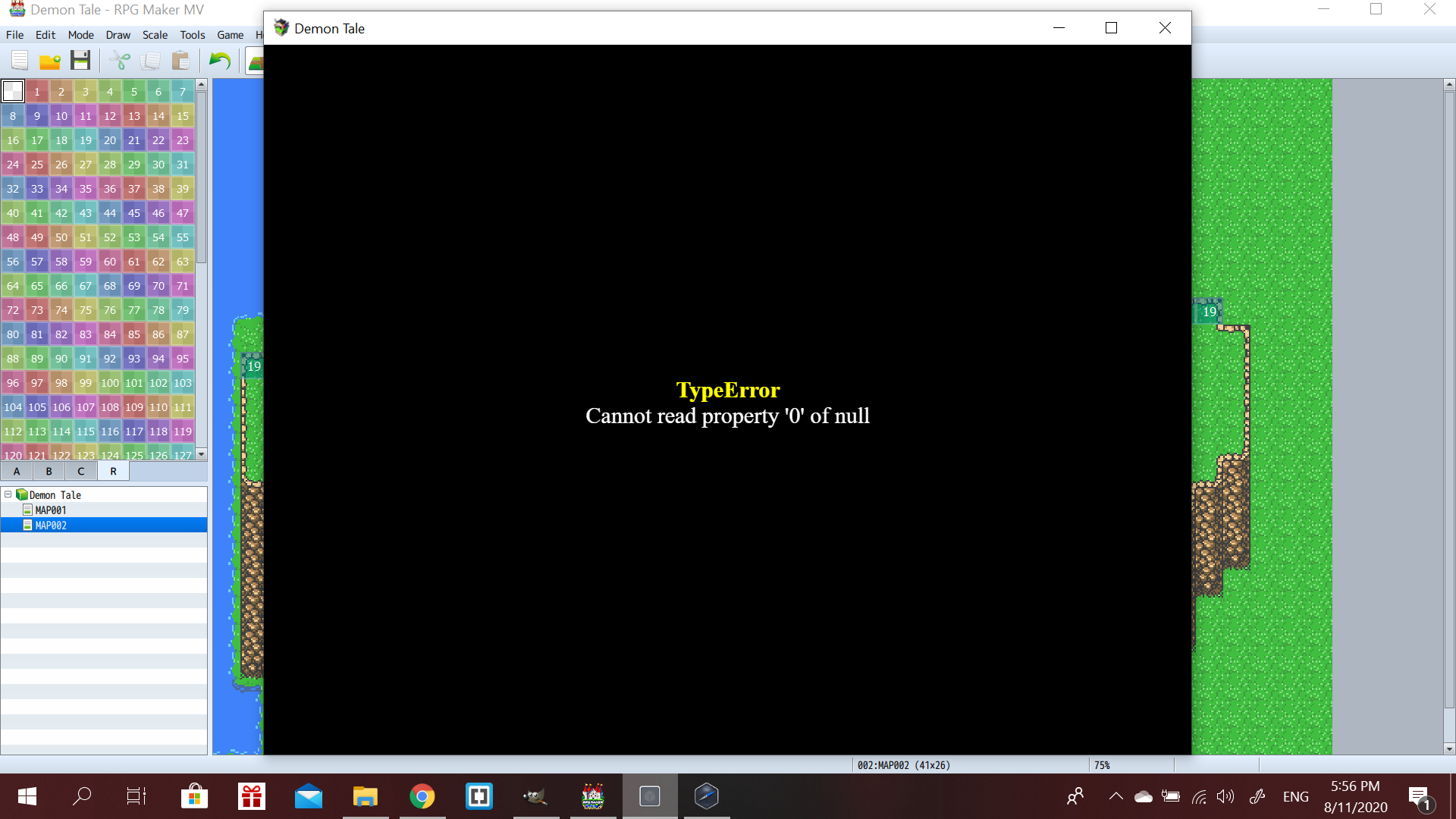Click the Undo green arrow icon

[220, 60]
